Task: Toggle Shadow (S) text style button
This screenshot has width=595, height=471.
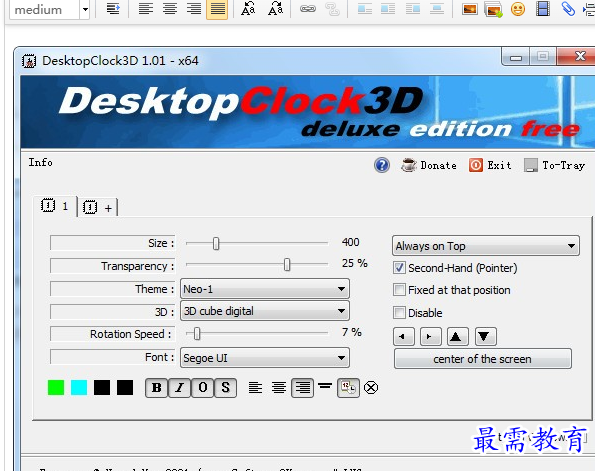Action: [x=225, y=388]
